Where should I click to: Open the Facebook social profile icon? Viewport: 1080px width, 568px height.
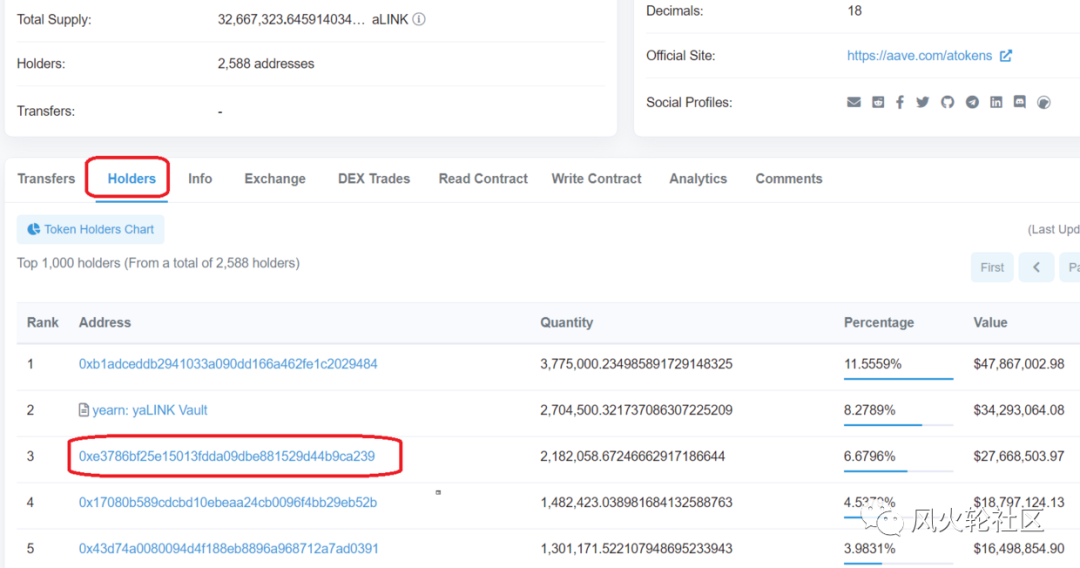click(900, 103)
